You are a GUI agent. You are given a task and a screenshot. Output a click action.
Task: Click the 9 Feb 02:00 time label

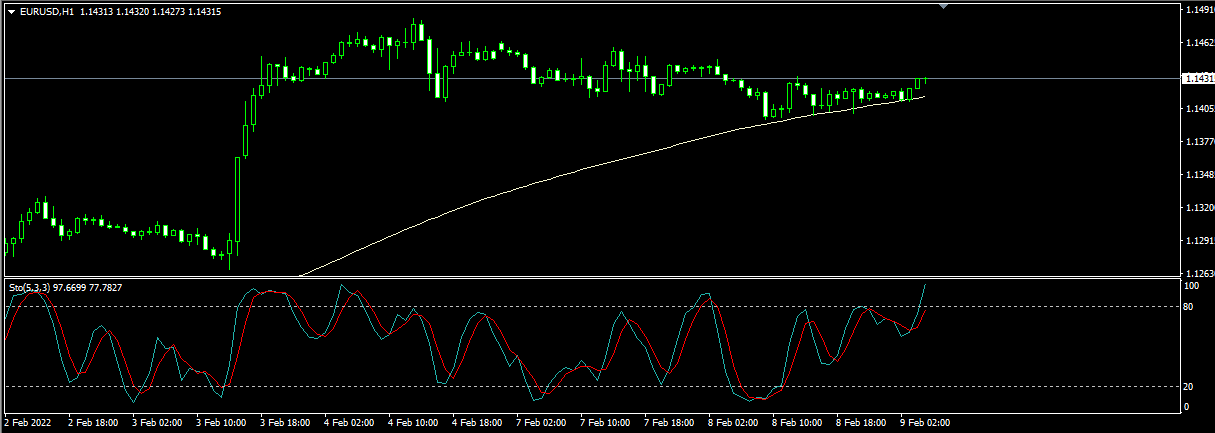coord(925,423)
